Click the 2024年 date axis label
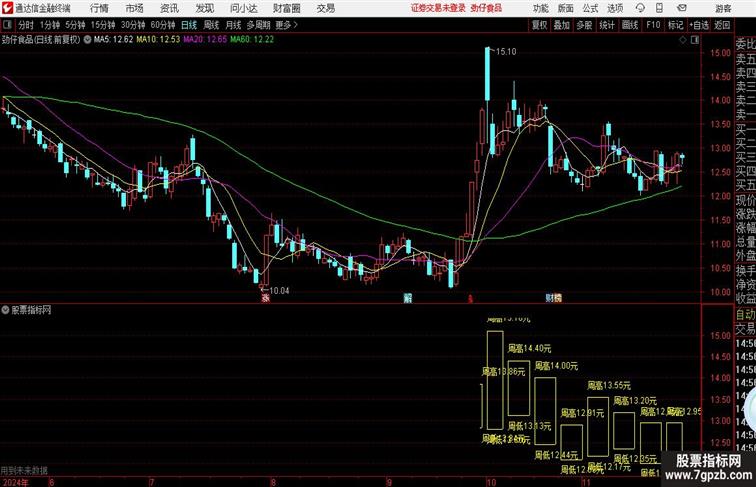Viewport: 756px width, 487px height. (15, 482)
